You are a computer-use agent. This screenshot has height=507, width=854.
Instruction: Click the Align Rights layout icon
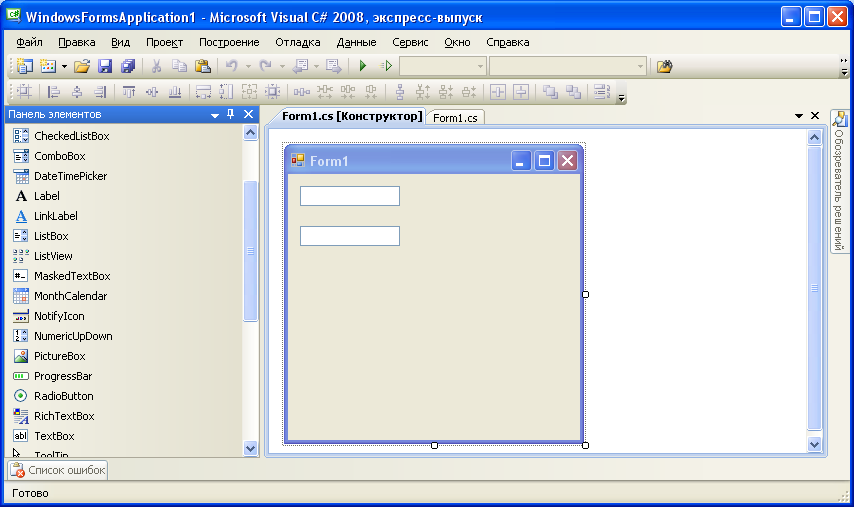100,91
